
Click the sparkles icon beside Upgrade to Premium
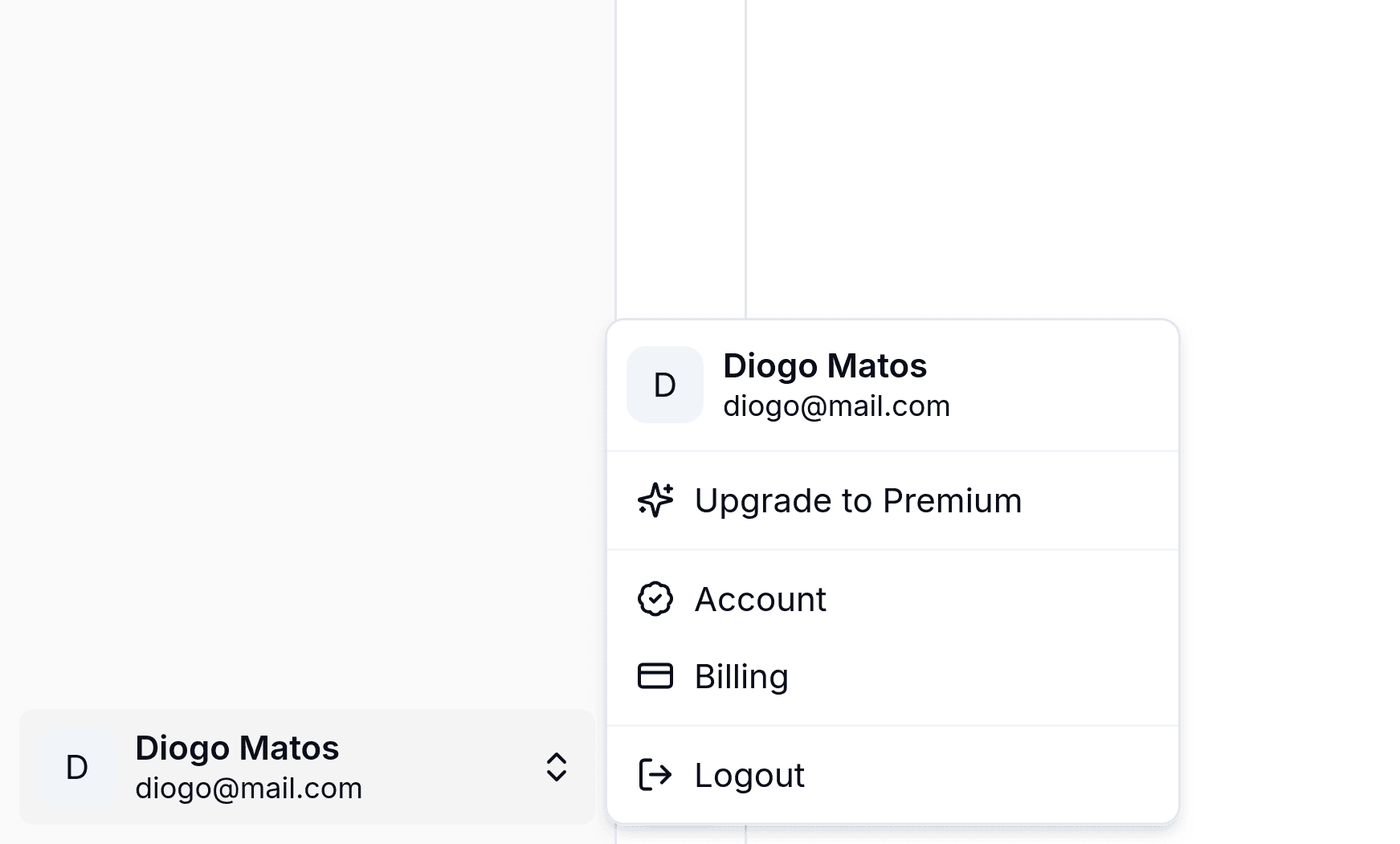(x=655, y=500)
